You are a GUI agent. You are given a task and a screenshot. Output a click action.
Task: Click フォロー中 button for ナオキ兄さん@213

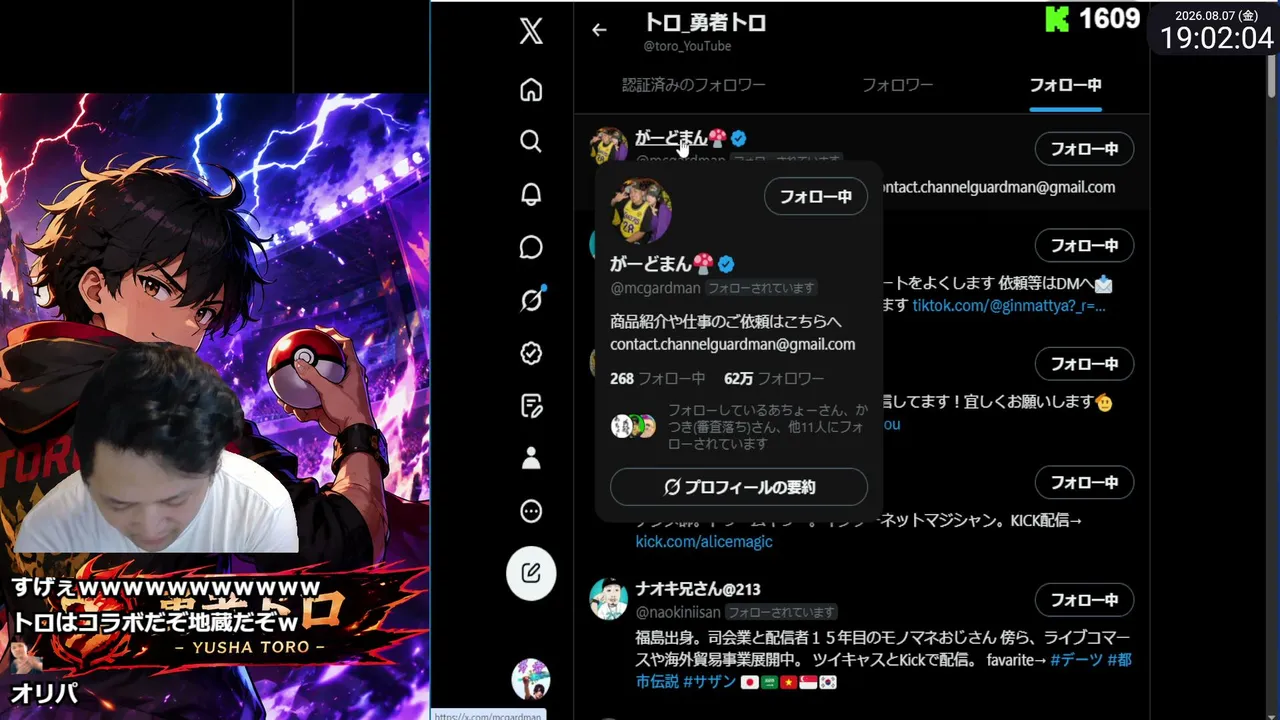(x=1084, y=600)
